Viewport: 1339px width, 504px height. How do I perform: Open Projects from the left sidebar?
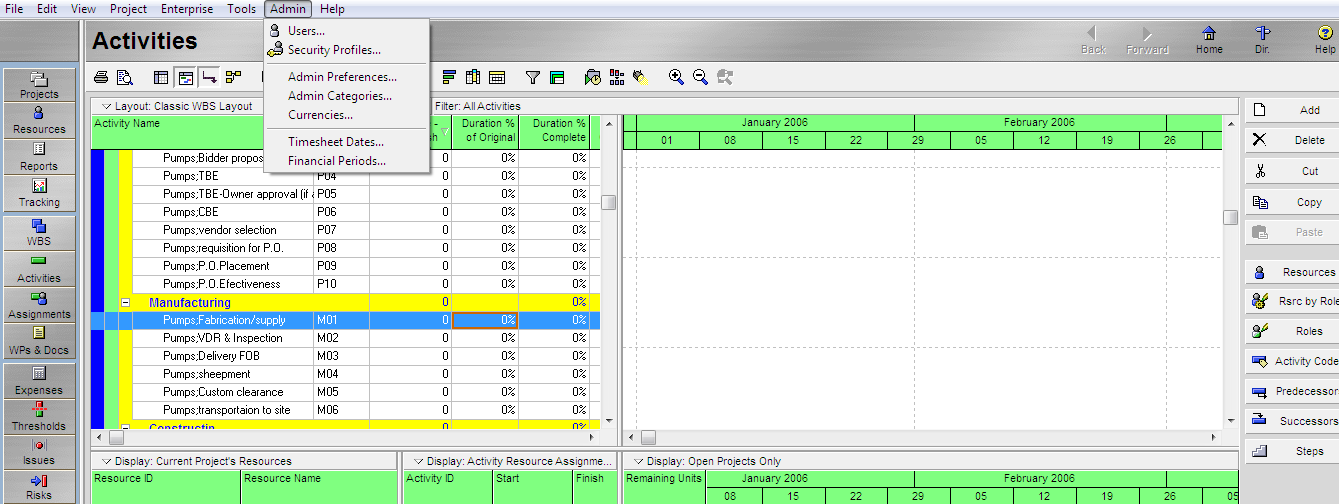pos(40,85)
